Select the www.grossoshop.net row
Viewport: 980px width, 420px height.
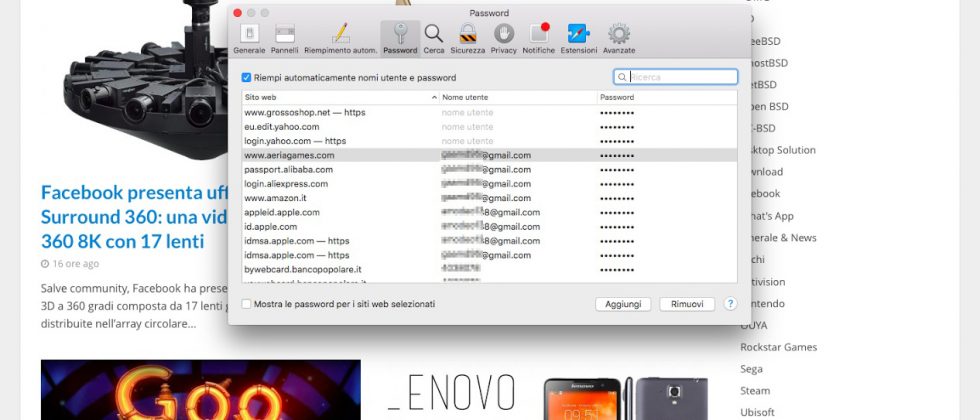point(489,112)
